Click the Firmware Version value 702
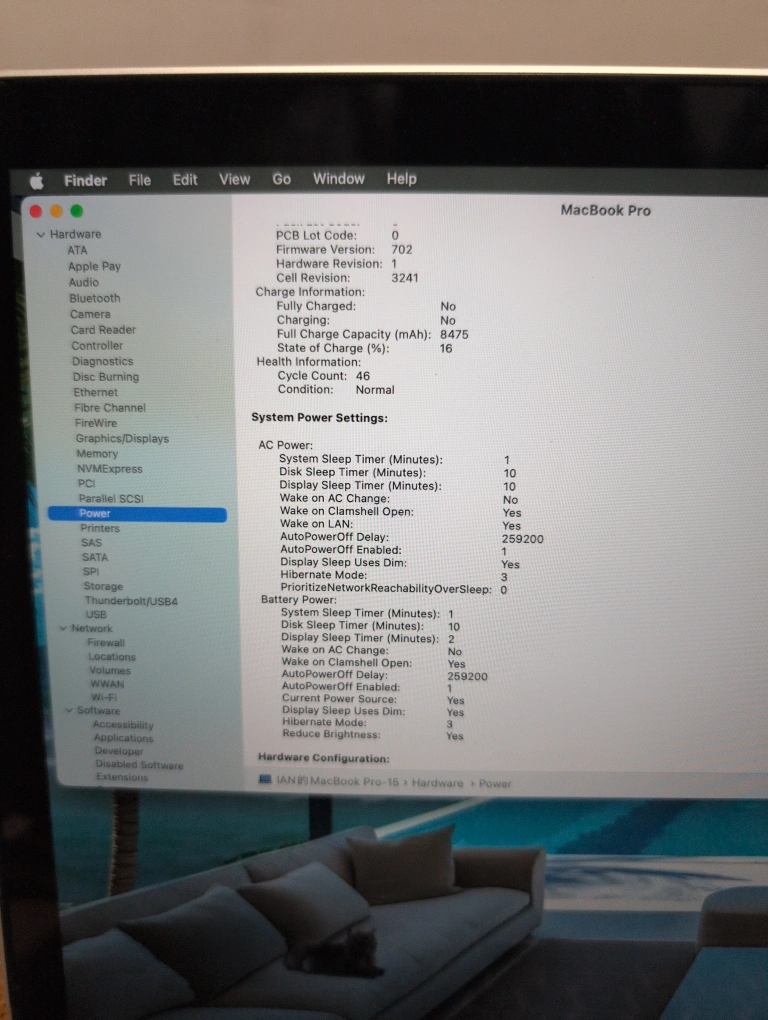The width and height of the screenshot is (768, 1020). point(402,250)
